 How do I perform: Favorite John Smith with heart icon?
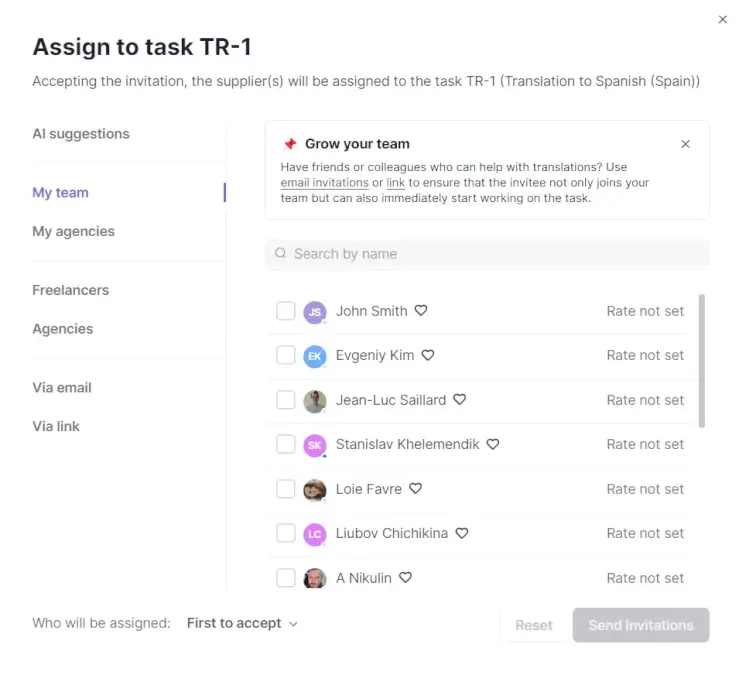[420, 310]
